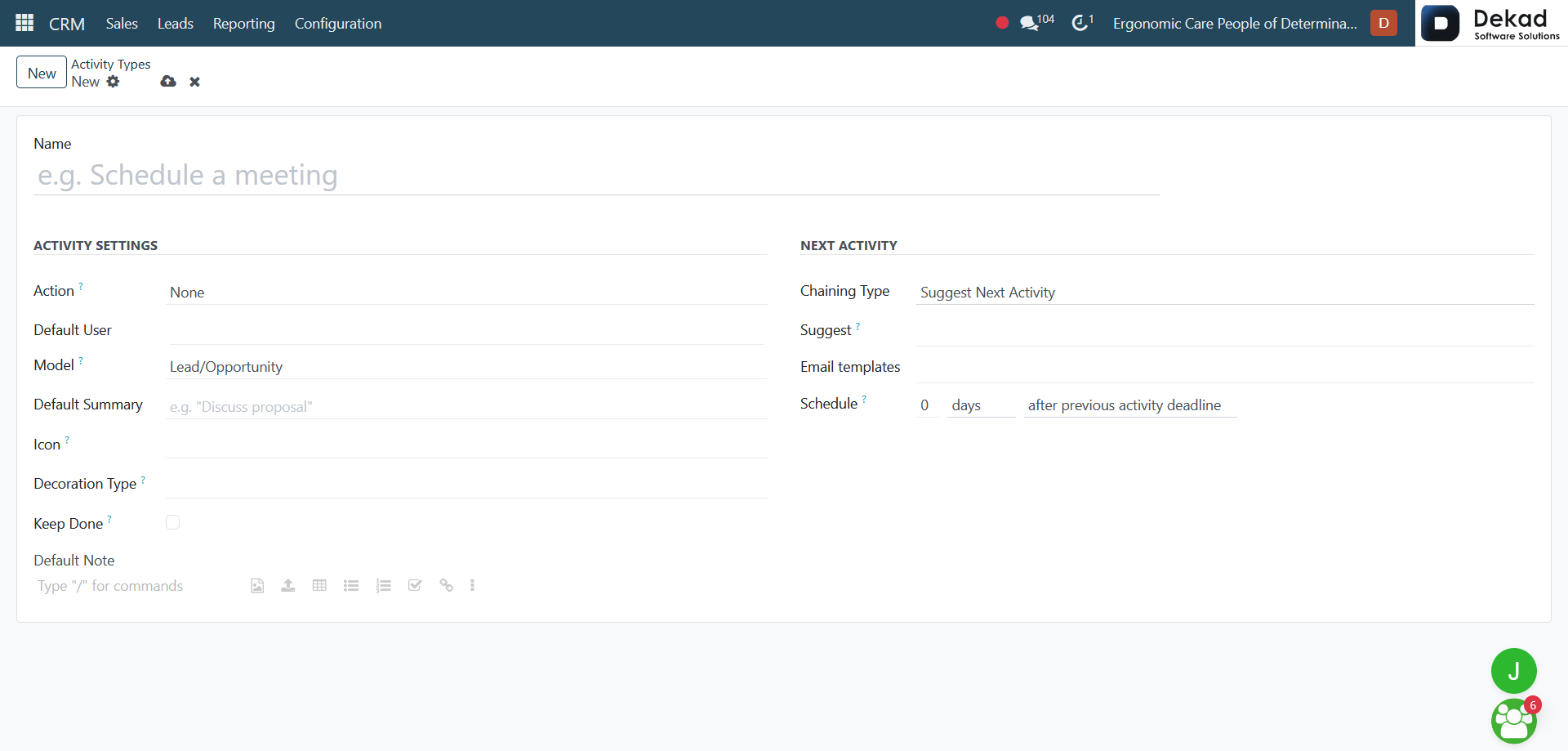
Task: Insert a bulleted list in the note
Action: [351, 585]
